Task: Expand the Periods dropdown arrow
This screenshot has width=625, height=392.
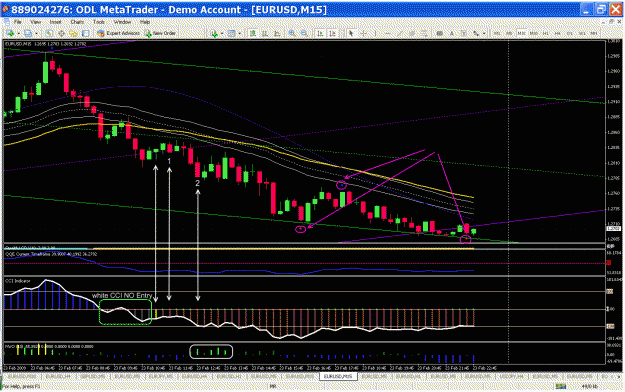Action: click(x=240, y=33)
